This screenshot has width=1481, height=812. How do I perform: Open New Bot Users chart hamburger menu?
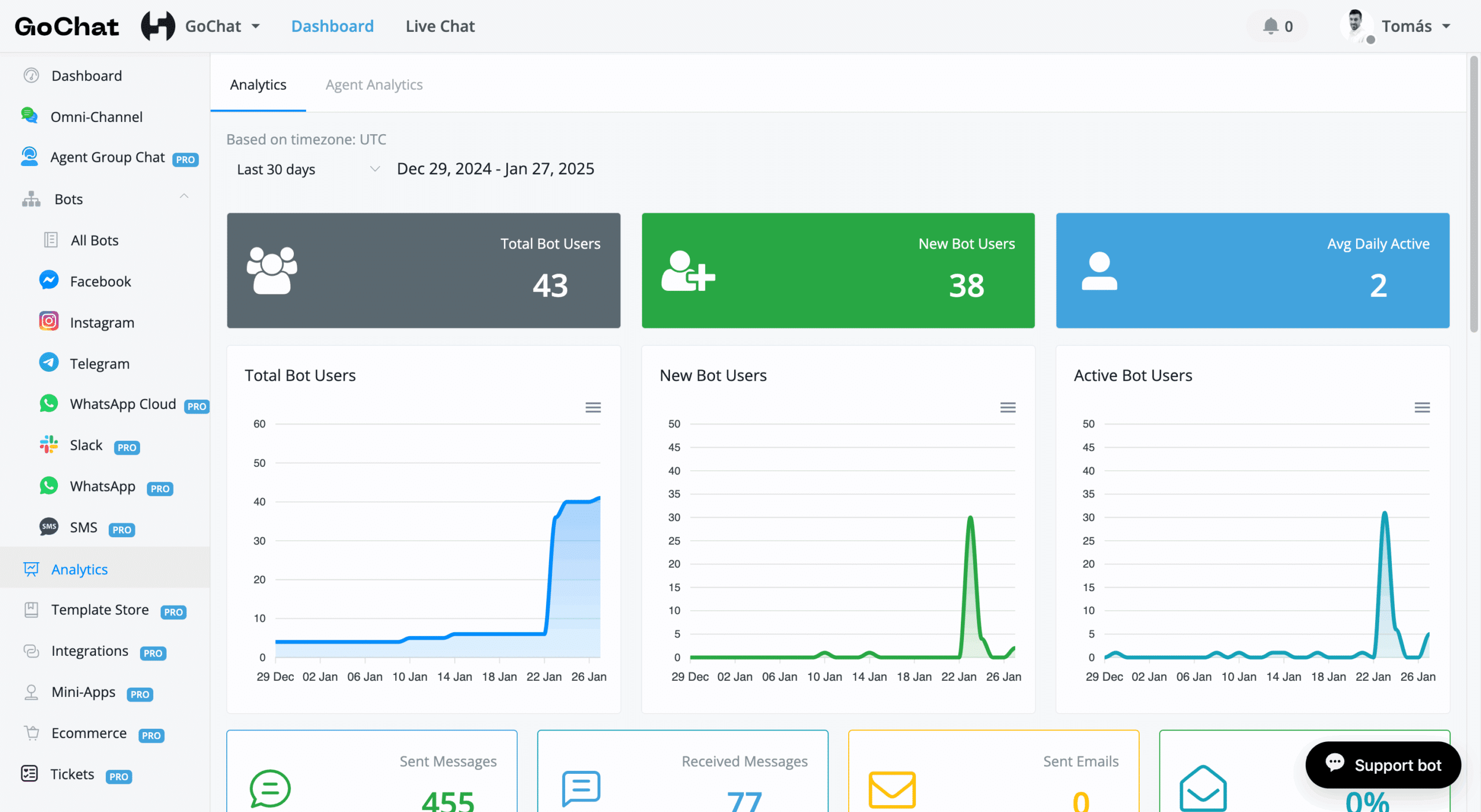(1007, 408)
